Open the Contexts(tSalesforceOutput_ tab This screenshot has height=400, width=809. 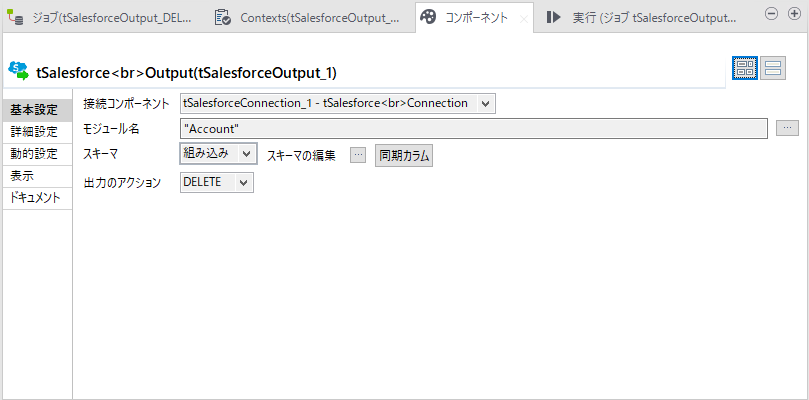click(x=308, y=18)
